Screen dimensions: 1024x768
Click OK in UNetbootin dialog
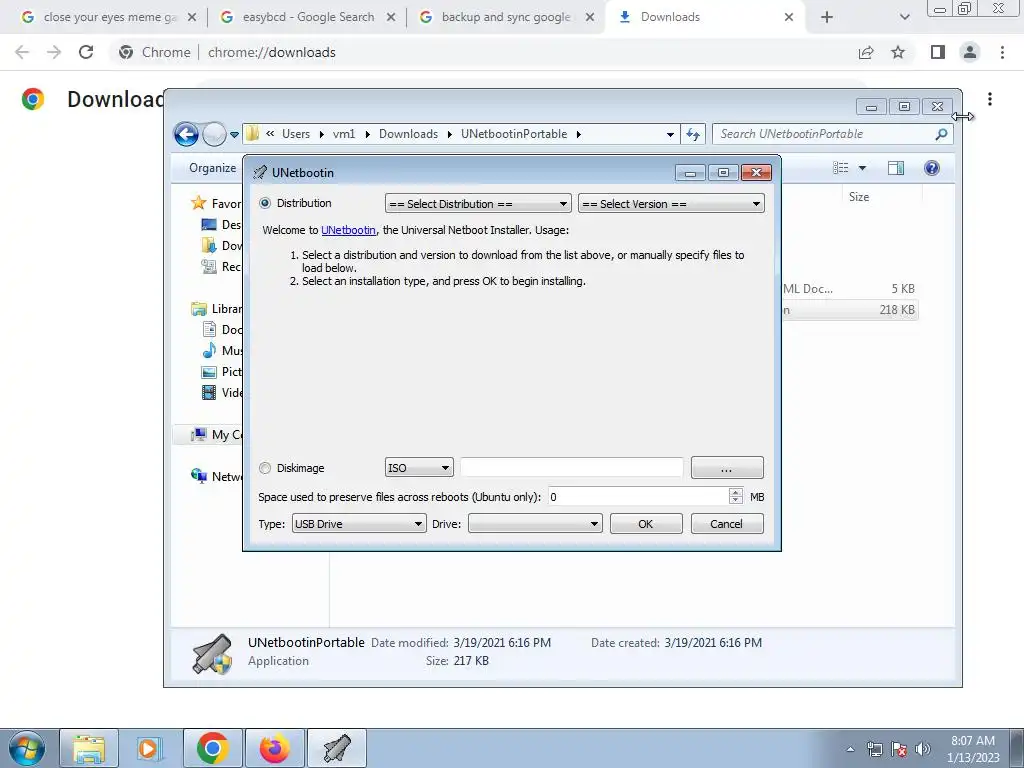[646, 524]
